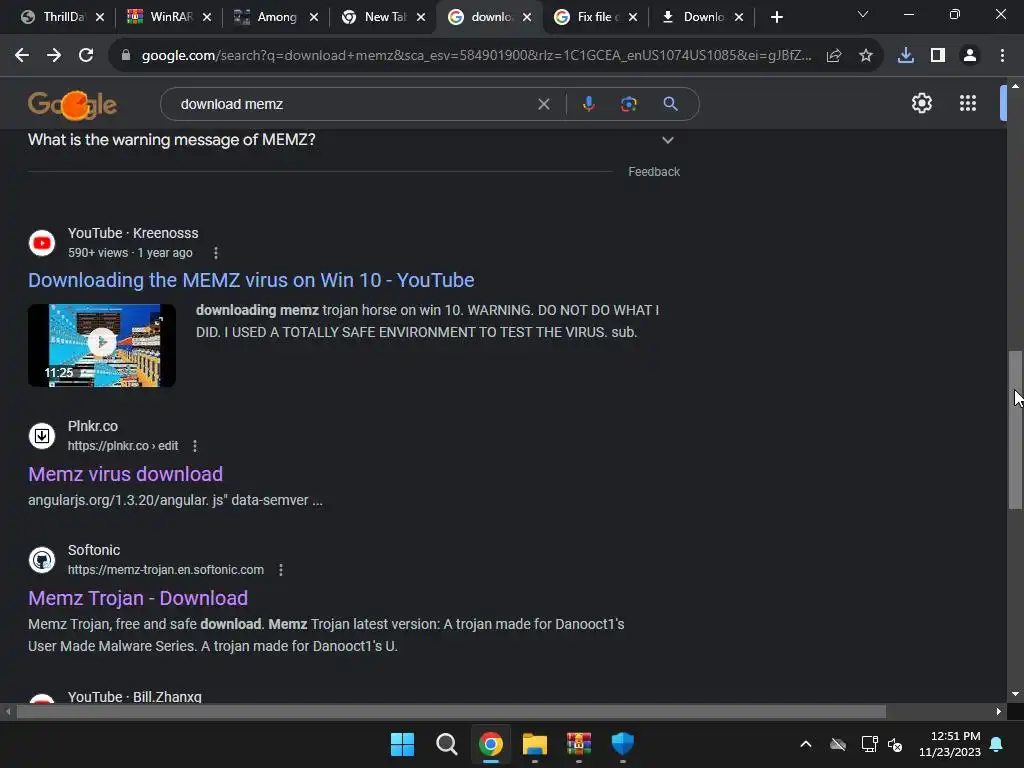Viewport: 1024px width, 768px height.
Task: Open the muted volume tray icon
Action: [x=895, y=744]
